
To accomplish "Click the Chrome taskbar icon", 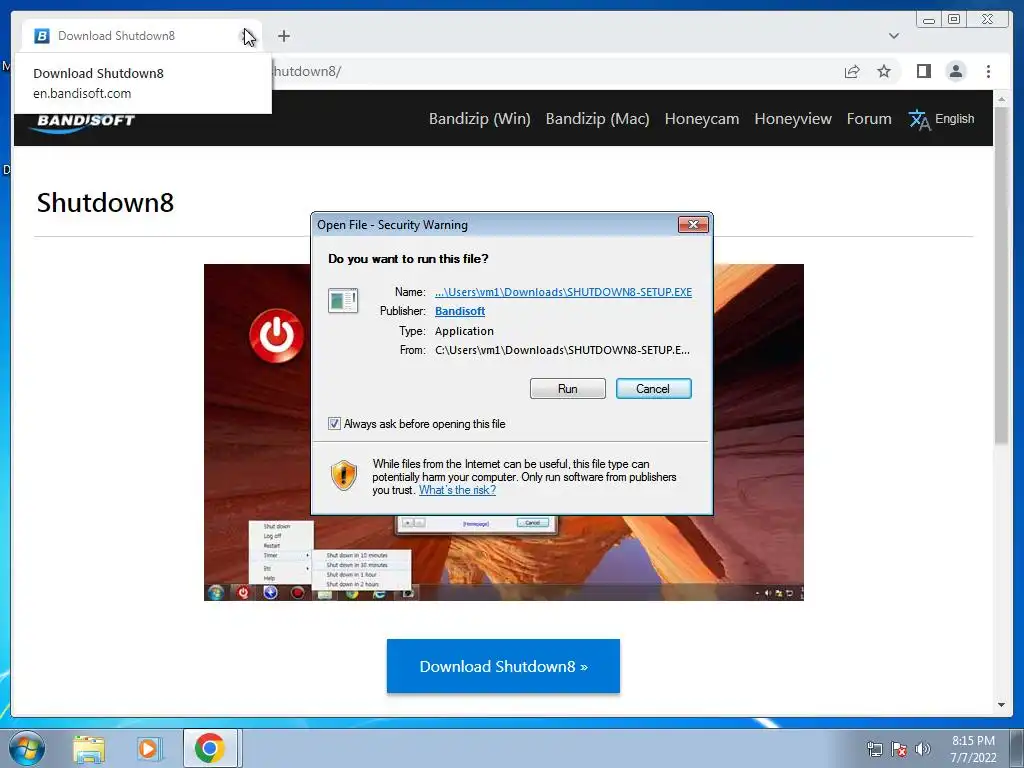I will (x=209, y=748).
